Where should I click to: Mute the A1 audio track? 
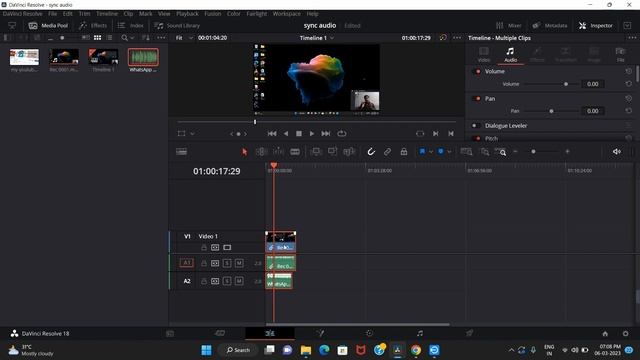point(239,263)
